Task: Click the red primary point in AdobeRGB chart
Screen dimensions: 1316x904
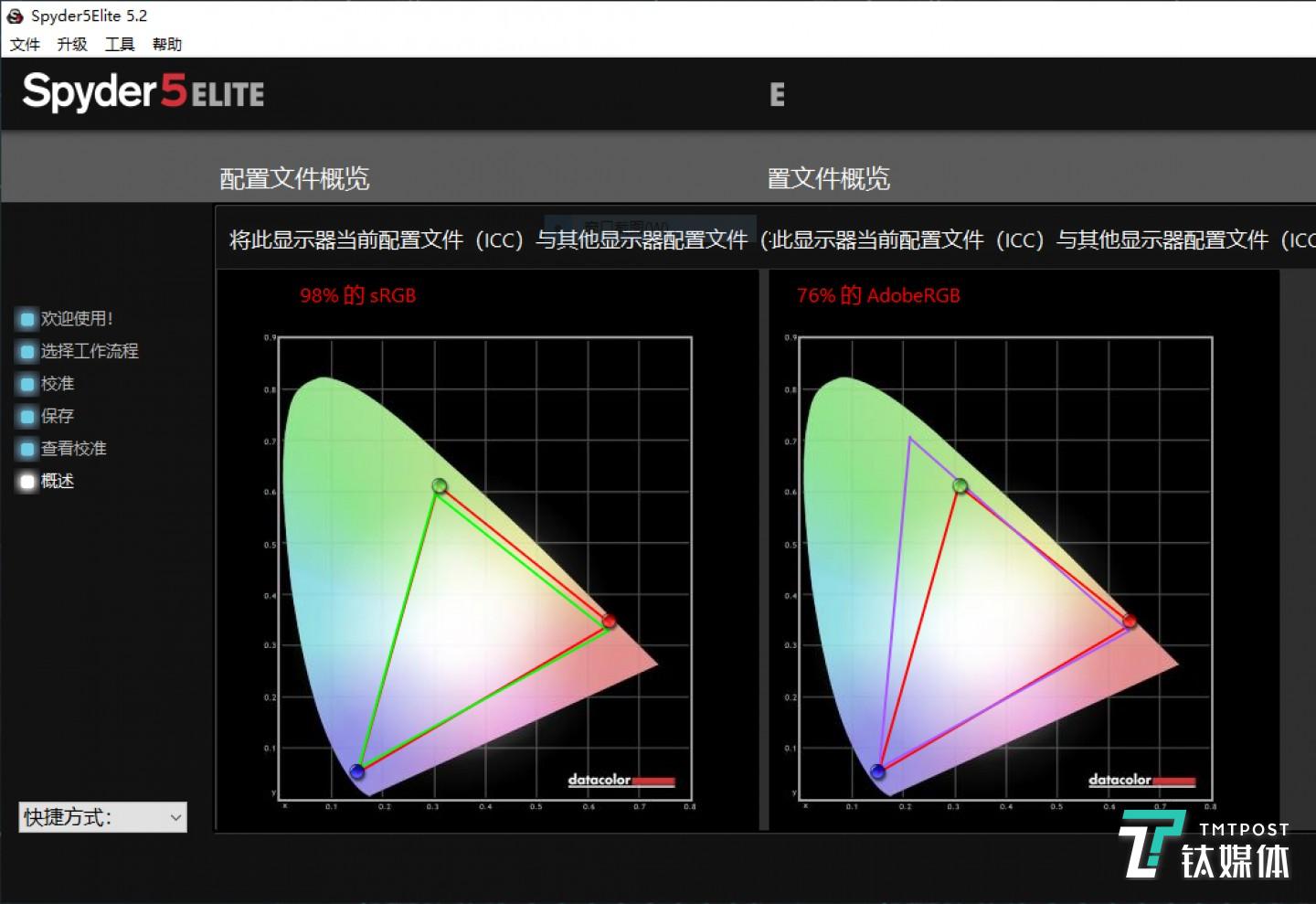Action: [1130, 622]
